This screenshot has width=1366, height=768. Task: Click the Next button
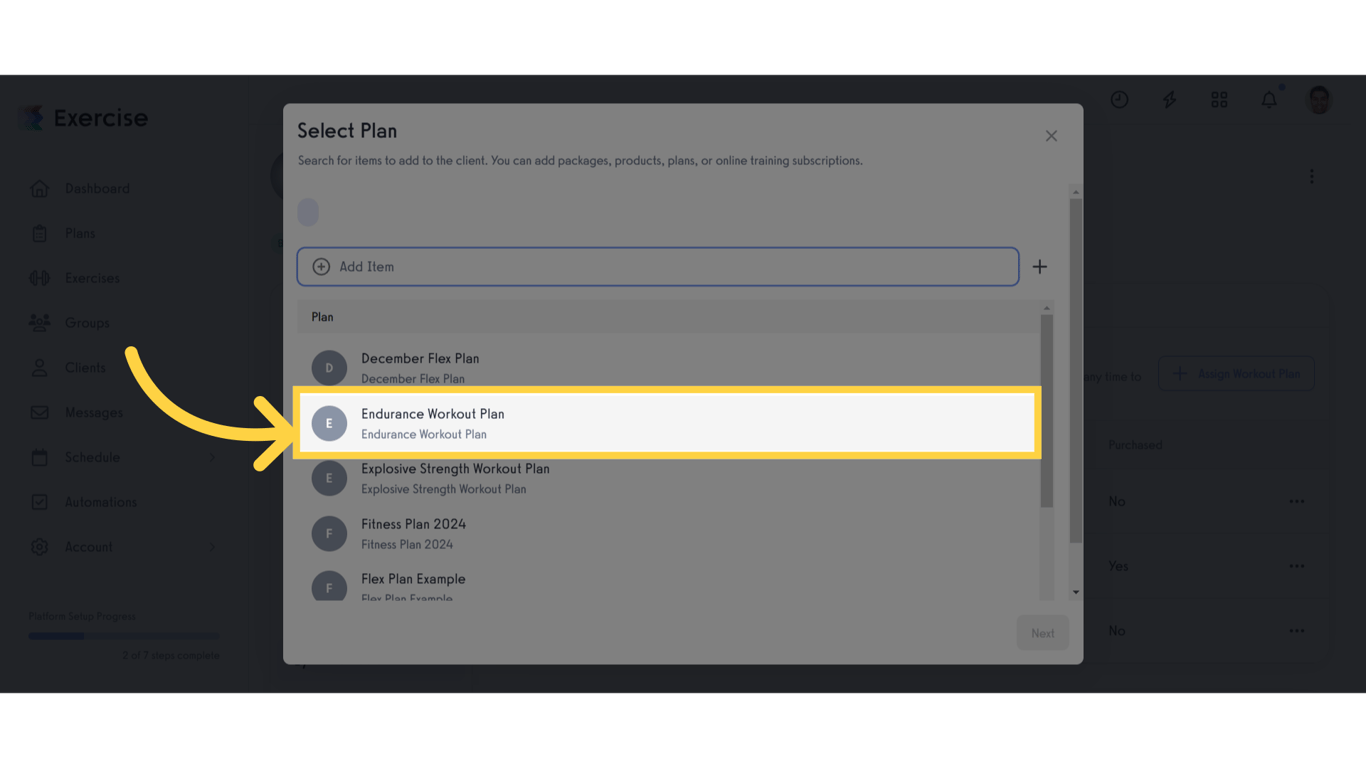point(1042,632)
